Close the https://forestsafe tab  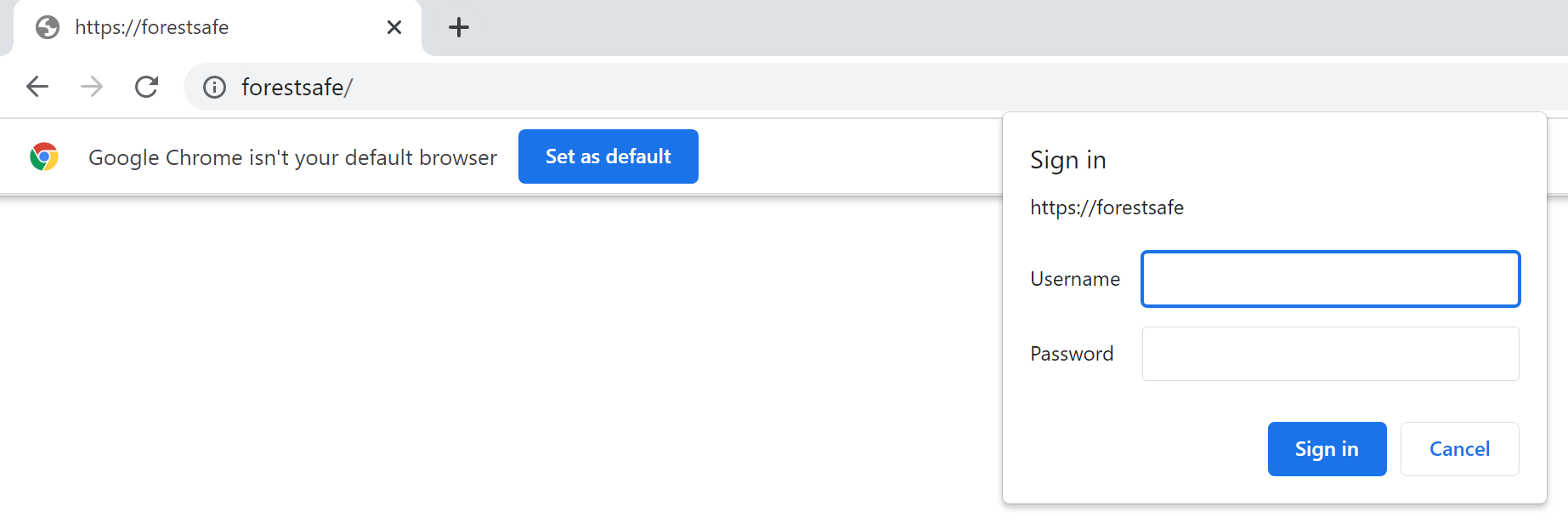(394, 27)
